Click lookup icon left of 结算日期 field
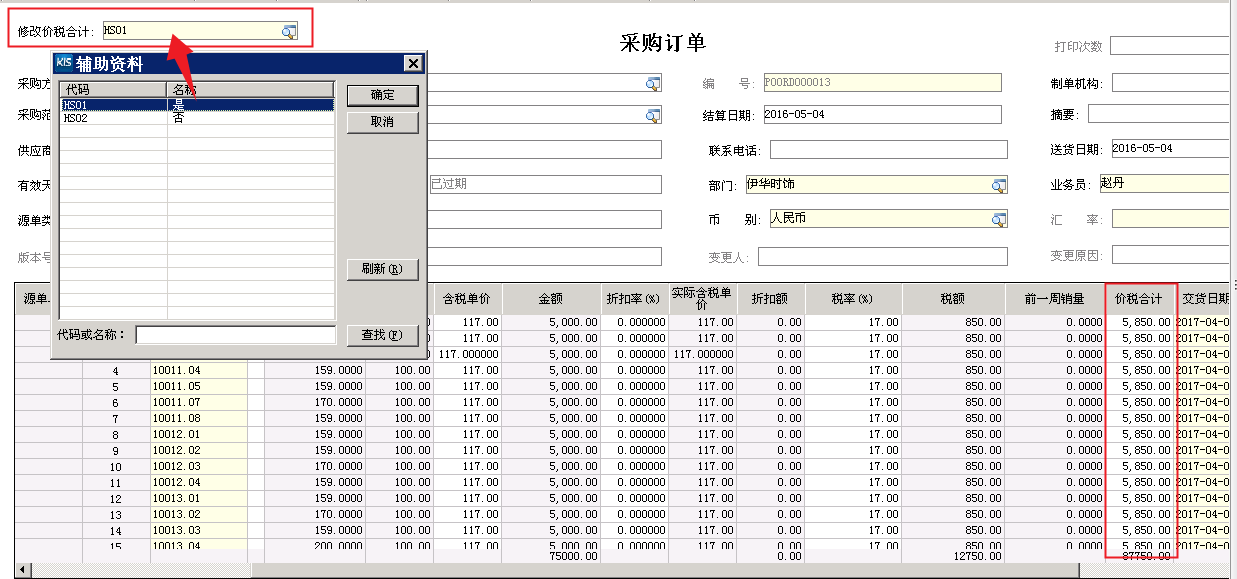The width and height of the screenshot is (1237, 579). click(x=652, y=116)
